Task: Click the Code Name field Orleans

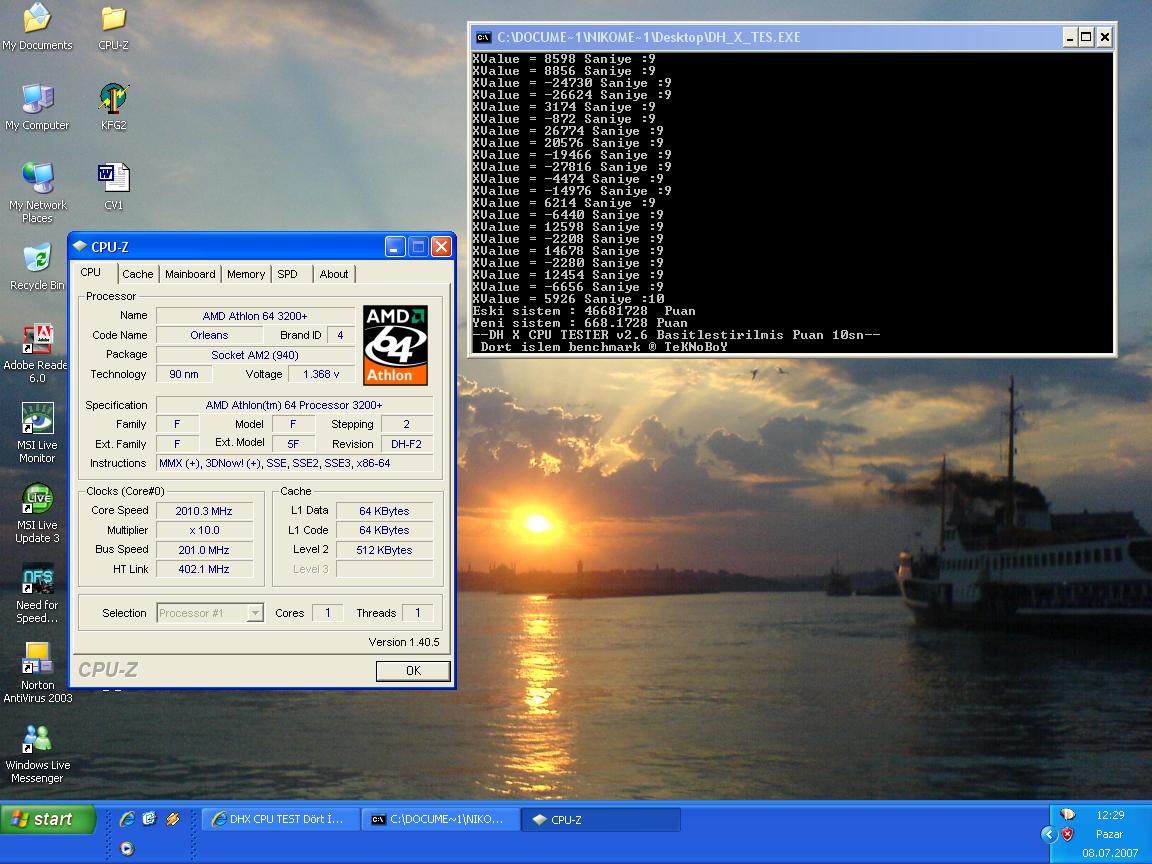Action: click(209, 335)
